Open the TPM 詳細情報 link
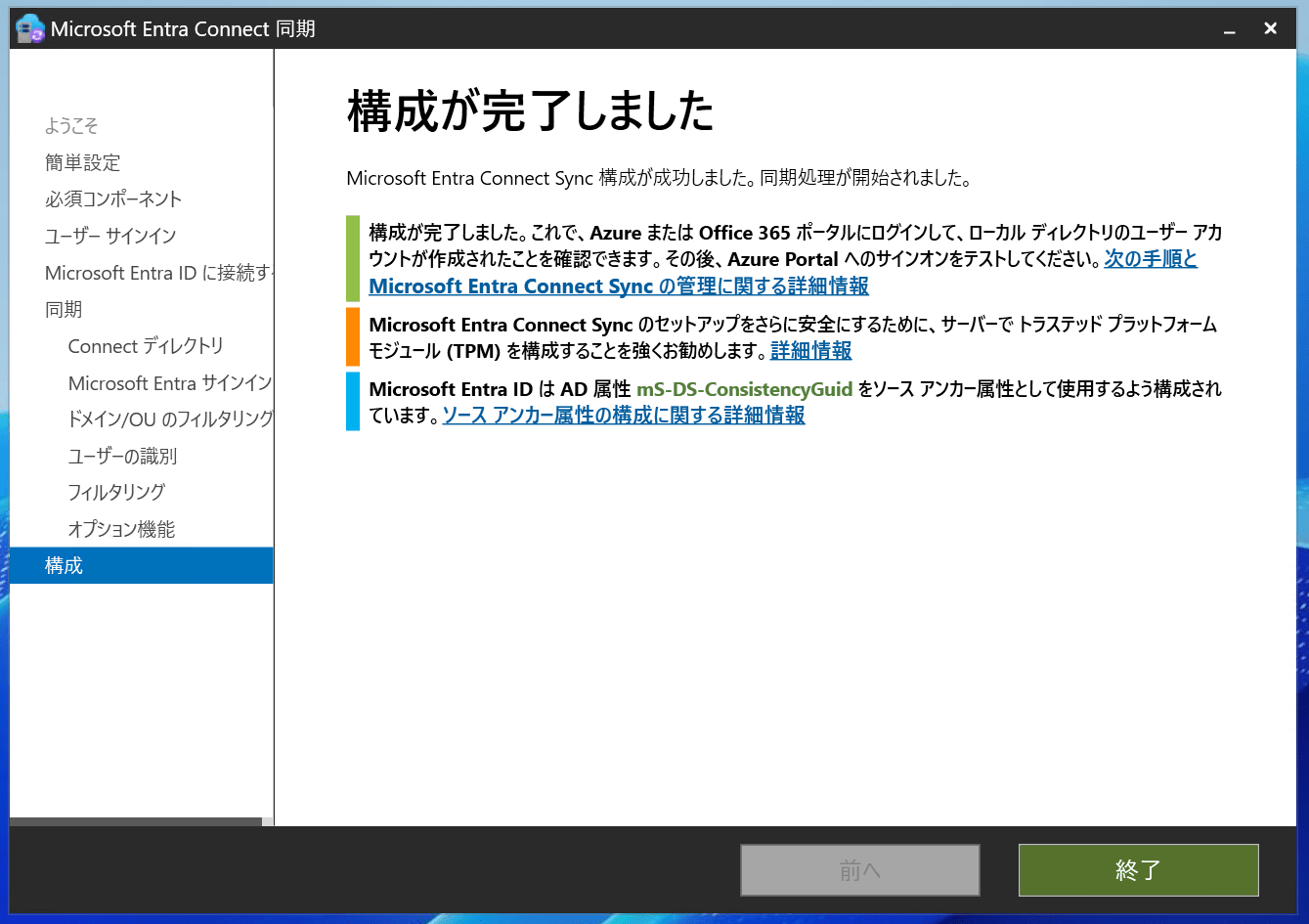This screenshot has width=1309, height=924. (811, 350)
